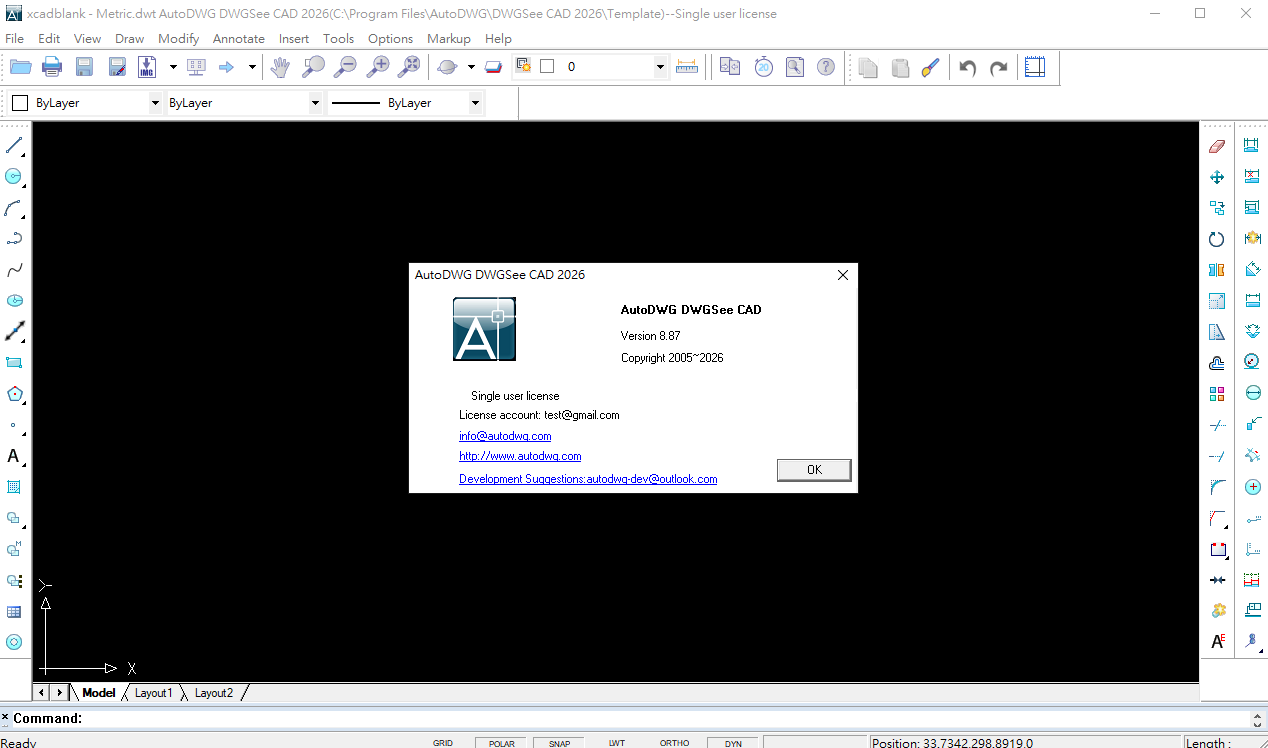Toggle DYN dynamic input in status bar
Viewport: 1268px width, 748px height.
point(733,743)
